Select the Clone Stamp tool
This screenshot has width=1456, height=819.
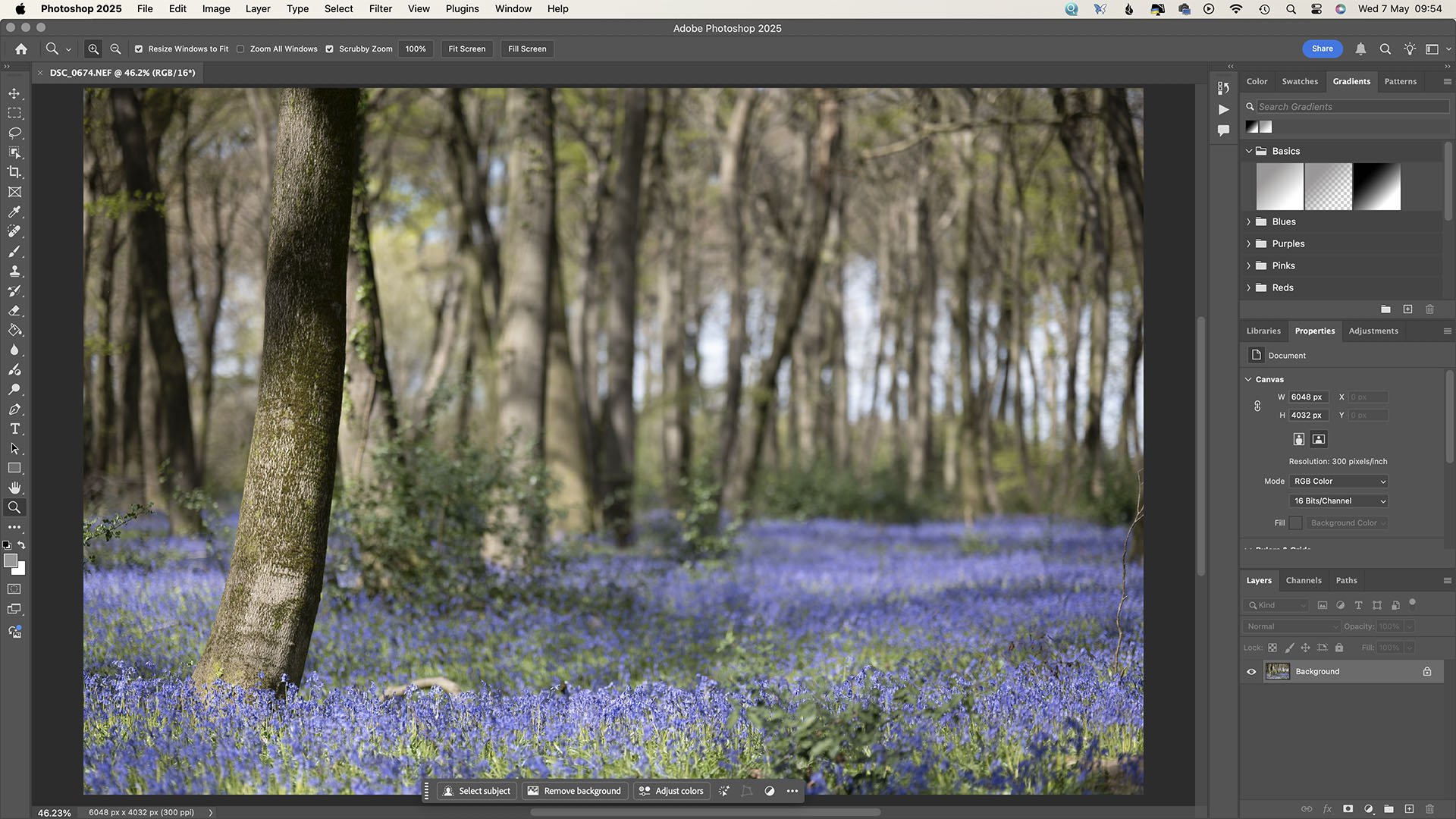click(x=14, y=271)
